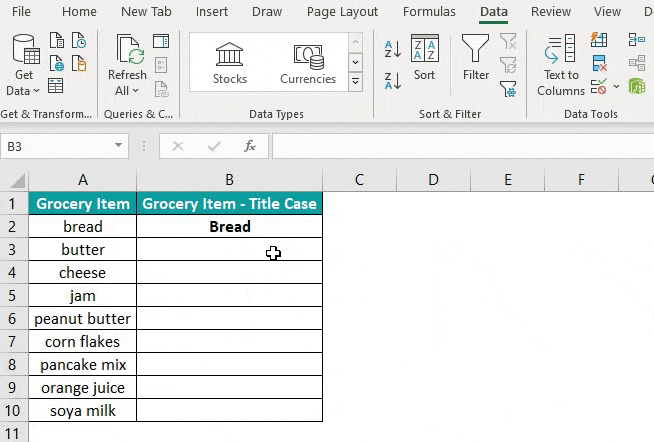Screen dimensions: 654x442
Task: Click cell containing 'pancake mix'
Action: [83, 364]
